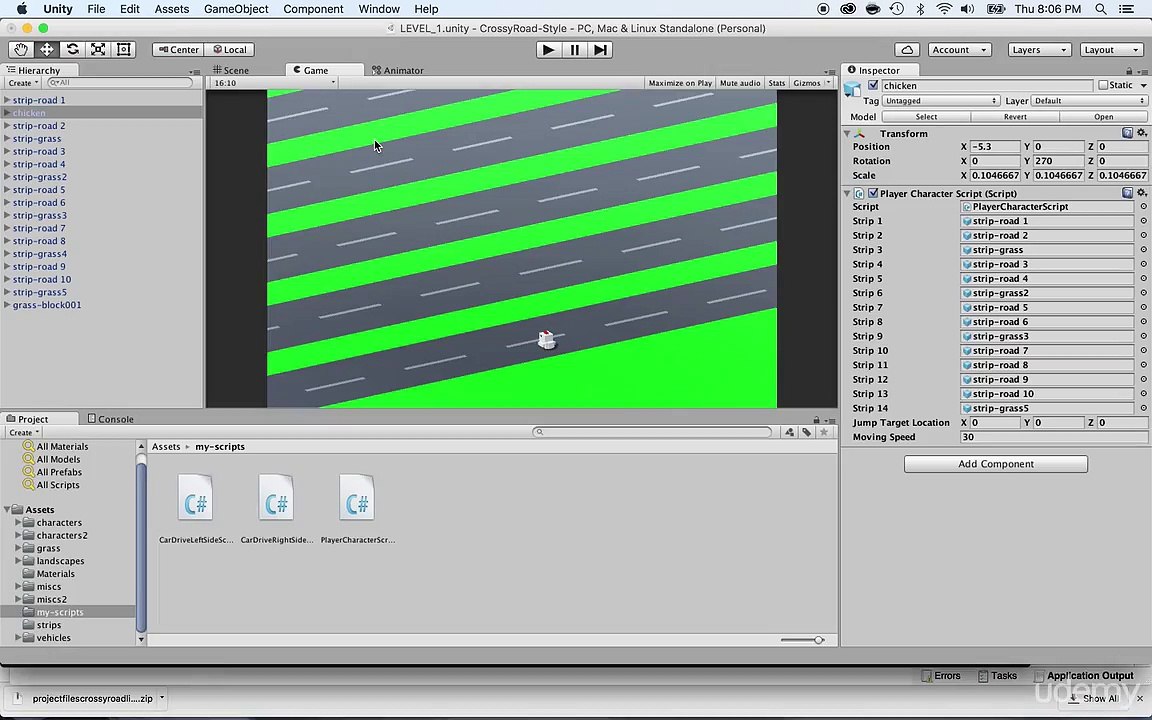This screenshot has width=1152, height=720.
Task: Switch to the Scene tab
Action: pyautogui.click(x=231, y=71)
